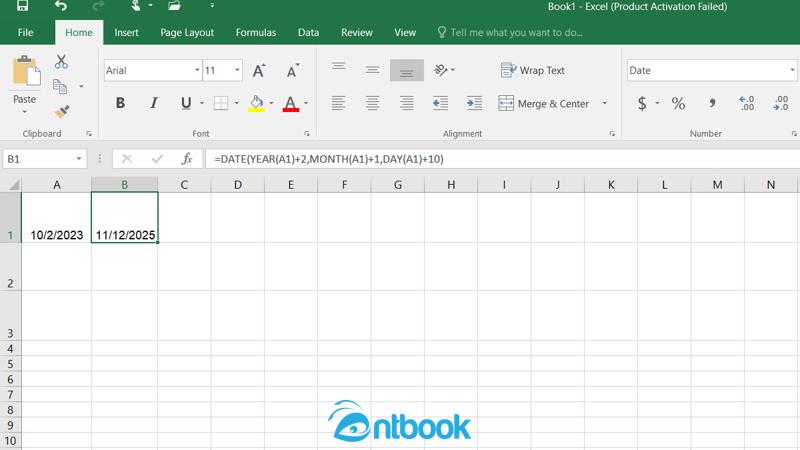The image size is (800, 450).
Task: Open the Date number format dropdown
Action: click(792, 70)
